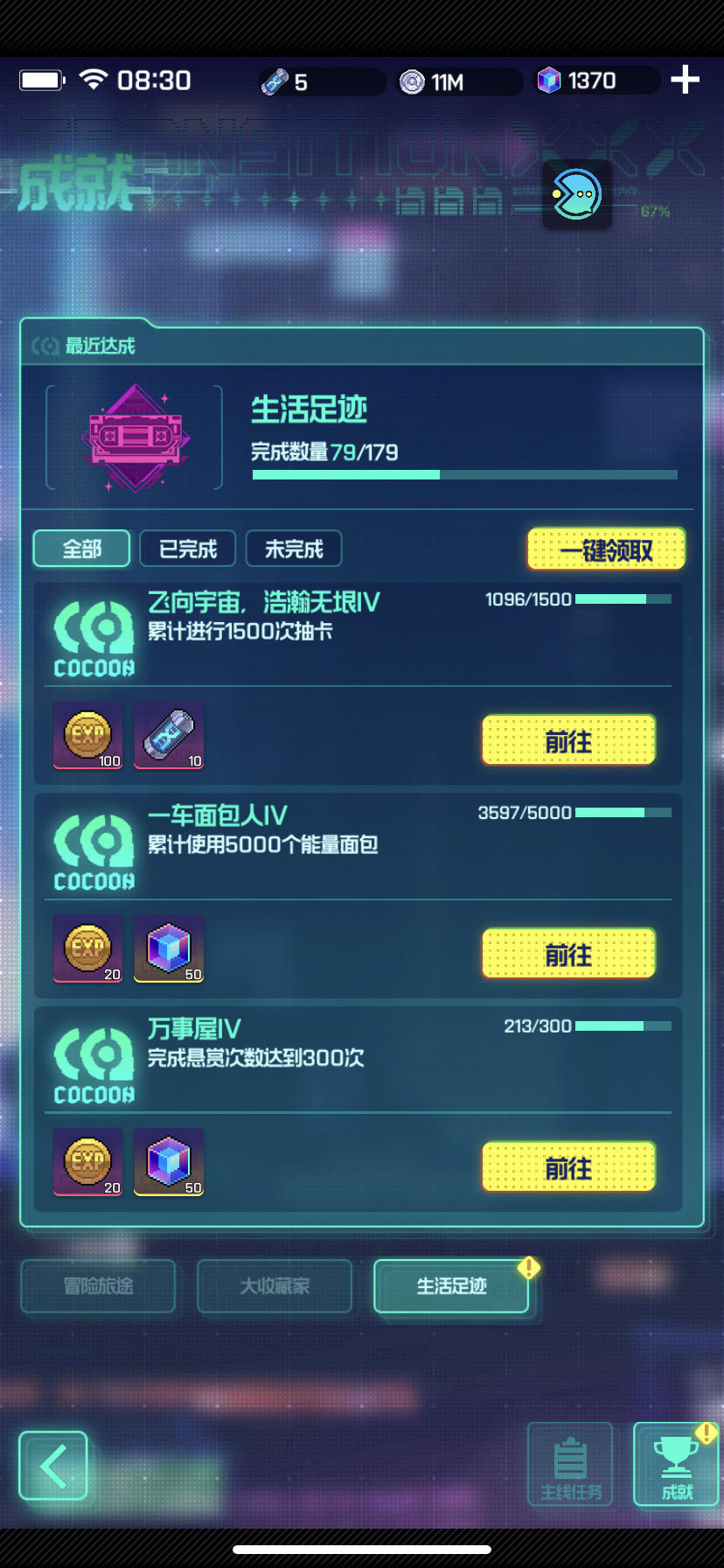Tap the pink cassette achievement badge
724x1568 pixels.
pos(136,437)
